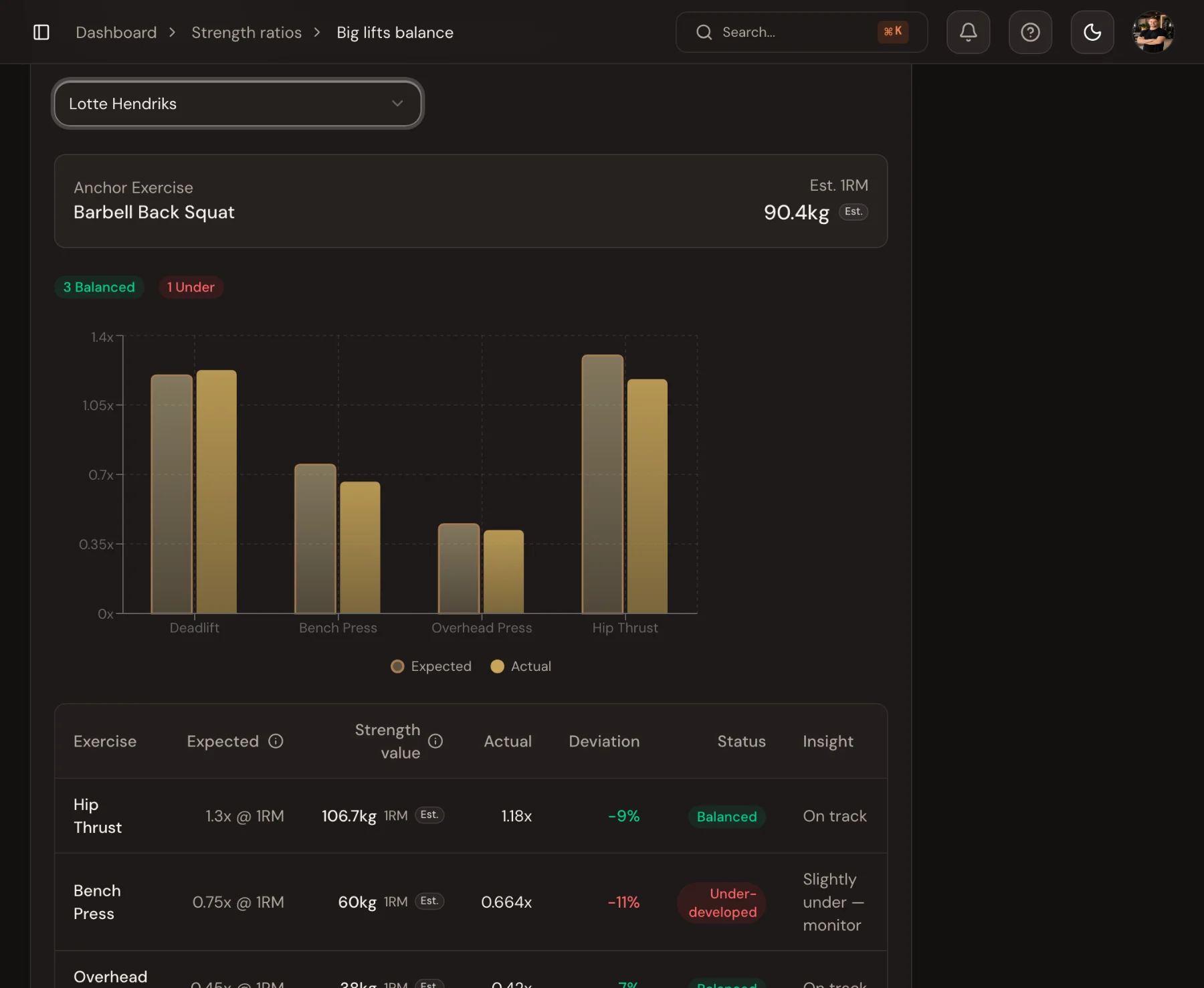Image resolution: width=1204 pixels, height=988 pixels.
Task: Click the Bench Press exercise name cell
Action: [97, 902]
